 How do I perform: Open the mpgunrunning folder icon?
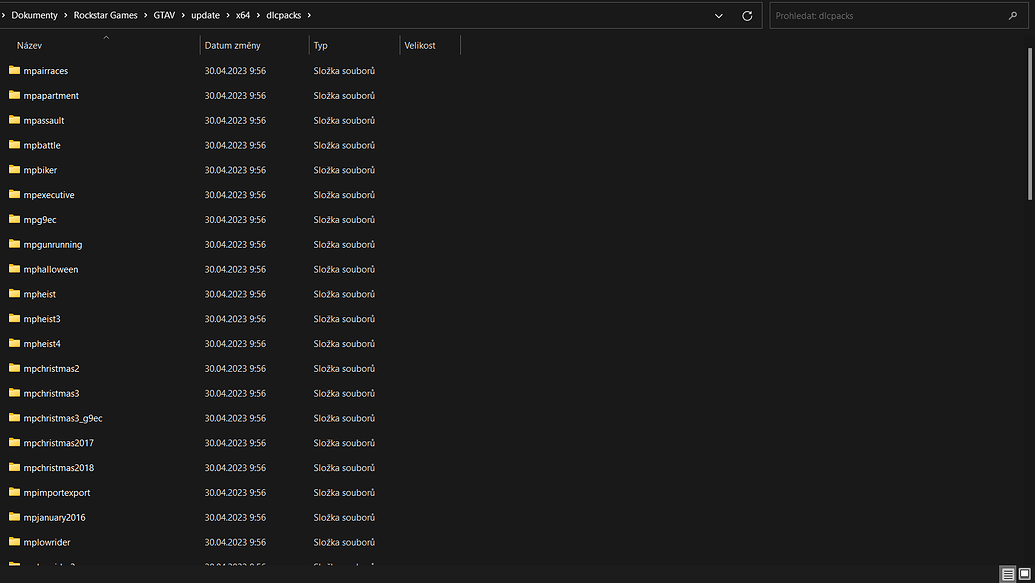(14, 244)
